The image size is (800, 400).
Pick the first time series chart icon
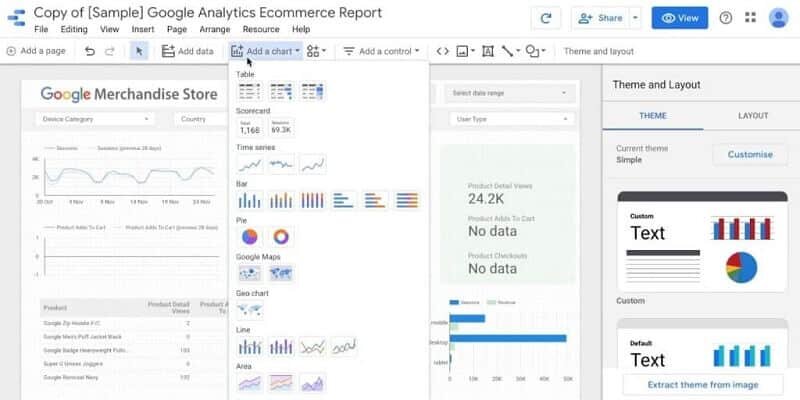click(250, 164)
